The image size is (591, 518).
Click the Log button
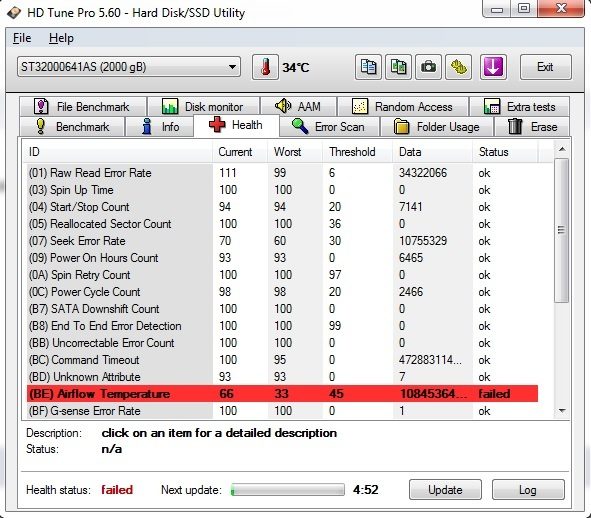(528, 490)
